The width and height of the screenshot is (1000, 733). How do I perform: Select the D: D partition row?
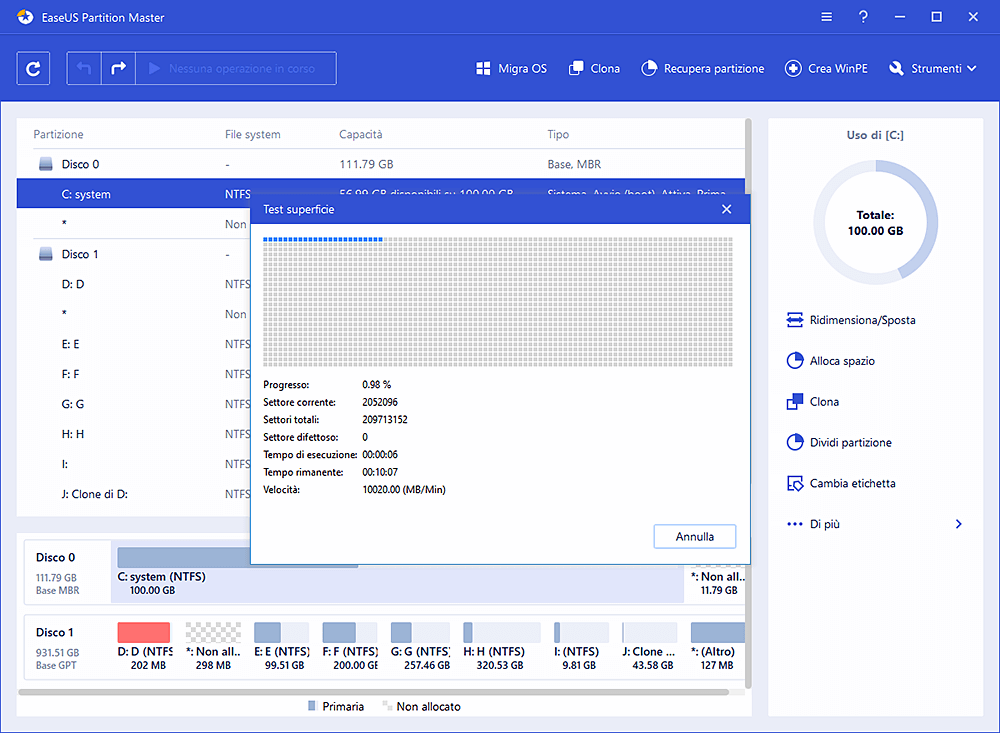[133, 284]
